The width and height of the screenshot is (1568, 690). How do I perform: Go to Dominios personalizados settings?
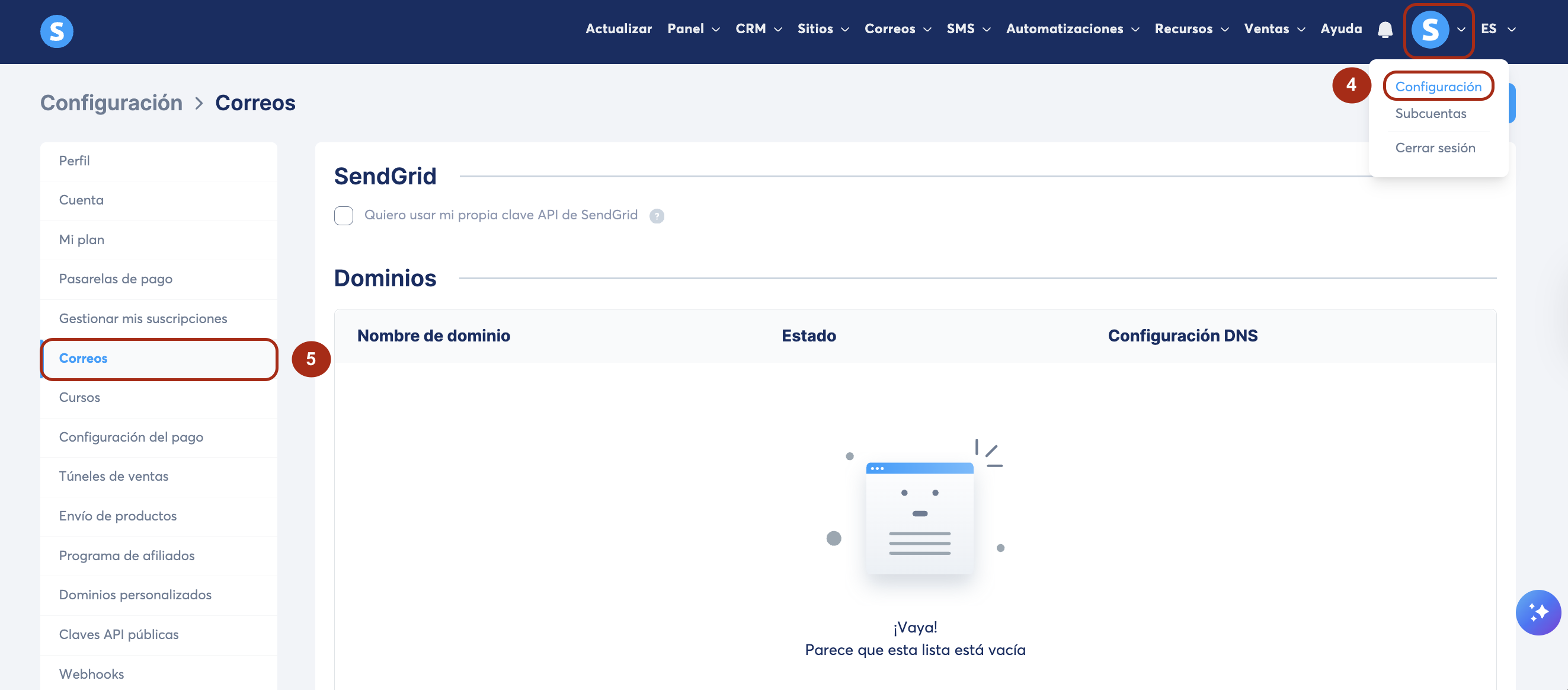135,595
